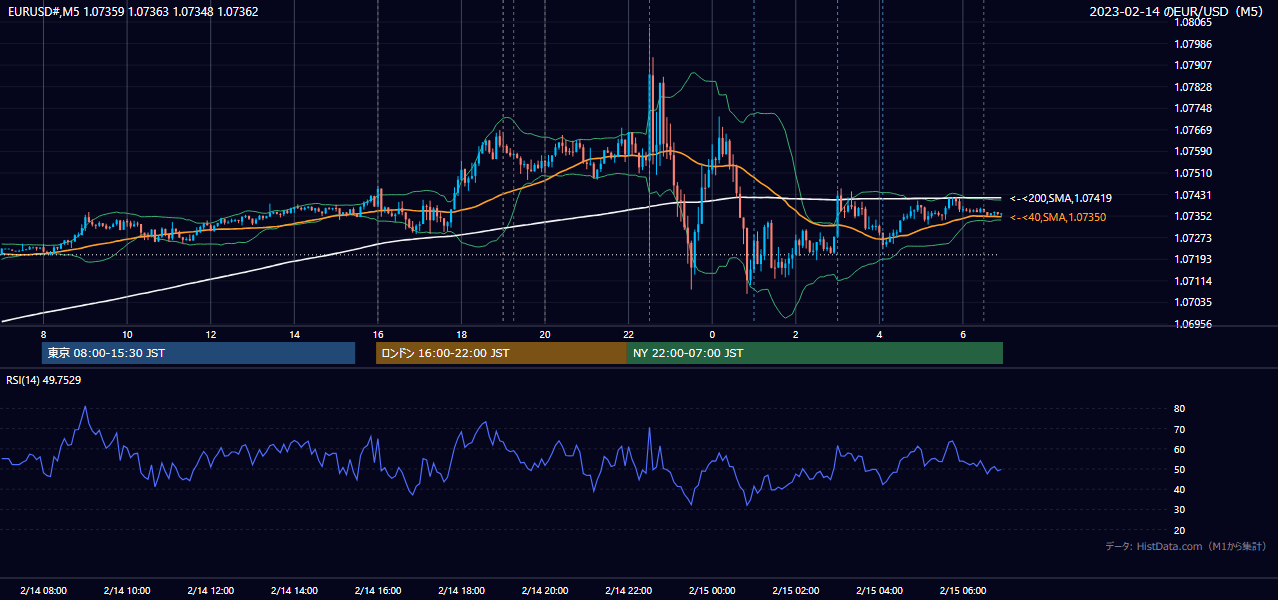Image resolution: width=1278 pixels, height=600 pixels.
Task: Click bottom time label '2/14 10:00'
Action: click(x=127, y=590)
